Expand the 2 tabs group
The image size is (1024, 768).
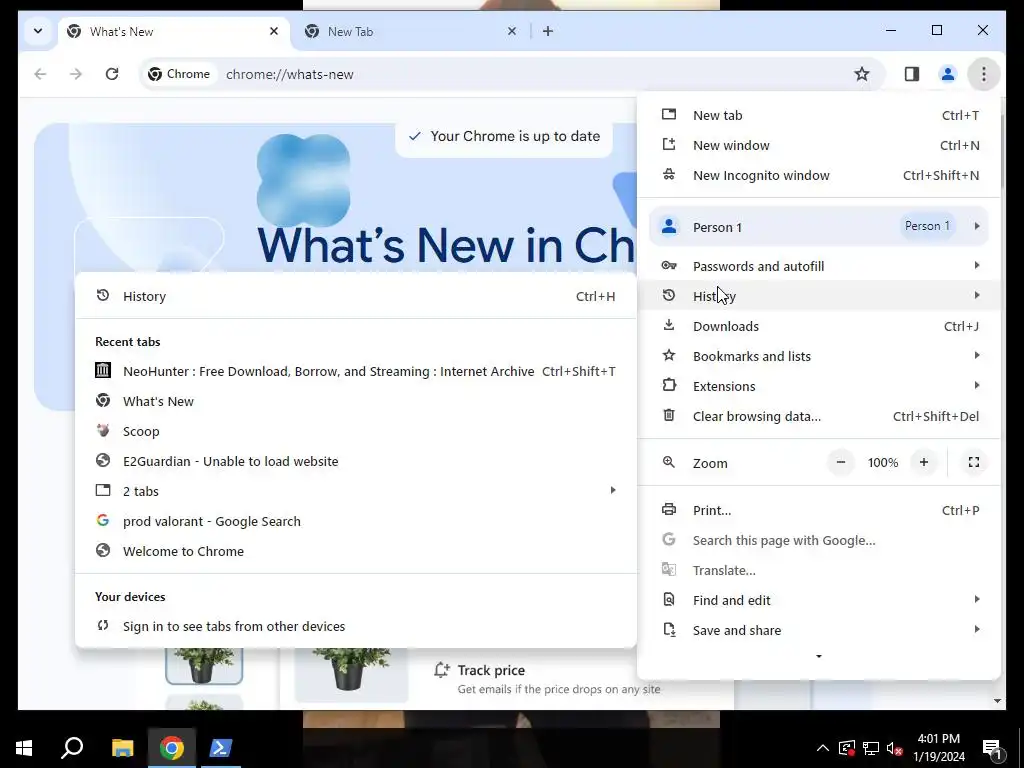tap(356, 491)
